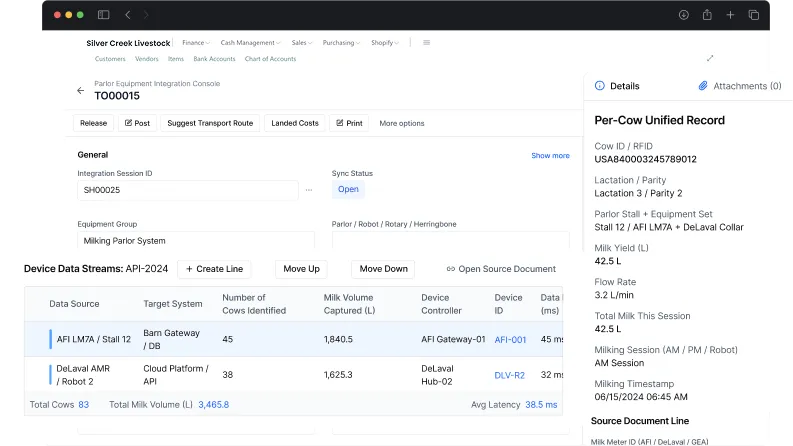The height and width of the screenshot is (446, 793).
Task: Open the hamburger menu icon after Shopify
Action: [x=427, y=43]
